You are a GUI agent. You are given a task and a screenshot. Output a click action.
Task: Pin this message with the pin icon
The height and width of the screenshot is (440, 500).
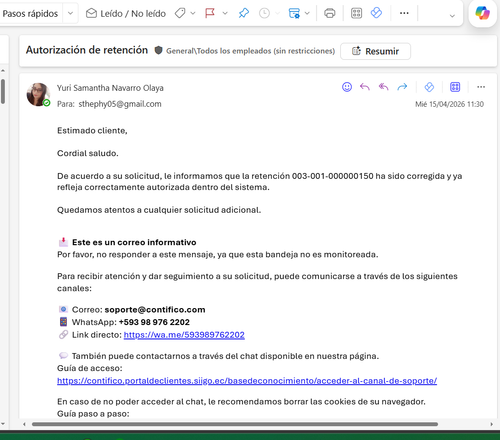244,13
